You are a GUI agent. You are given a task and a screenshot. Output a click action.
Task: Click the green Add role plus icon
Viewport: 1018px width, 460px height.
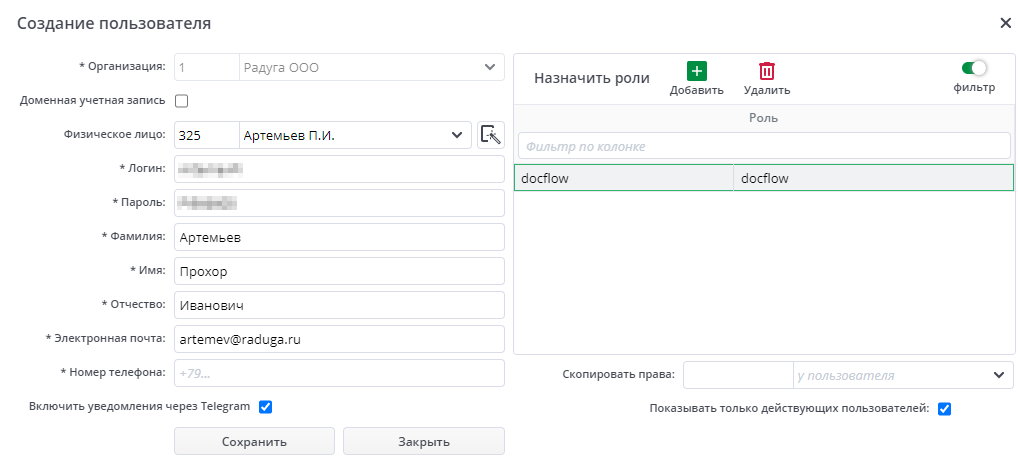tap(696, 71)
